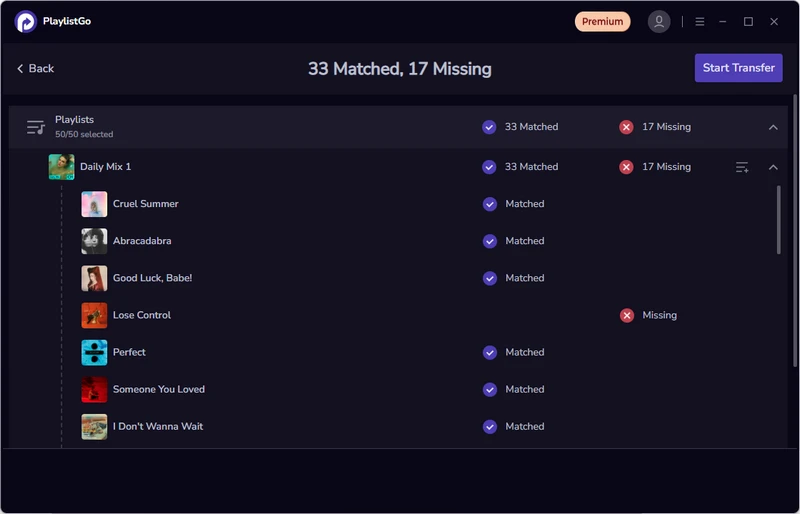Click the Daily Mix 1 cover thumbnail
Viewport: 800px width, 514px height.
click(x=62, y=167)
